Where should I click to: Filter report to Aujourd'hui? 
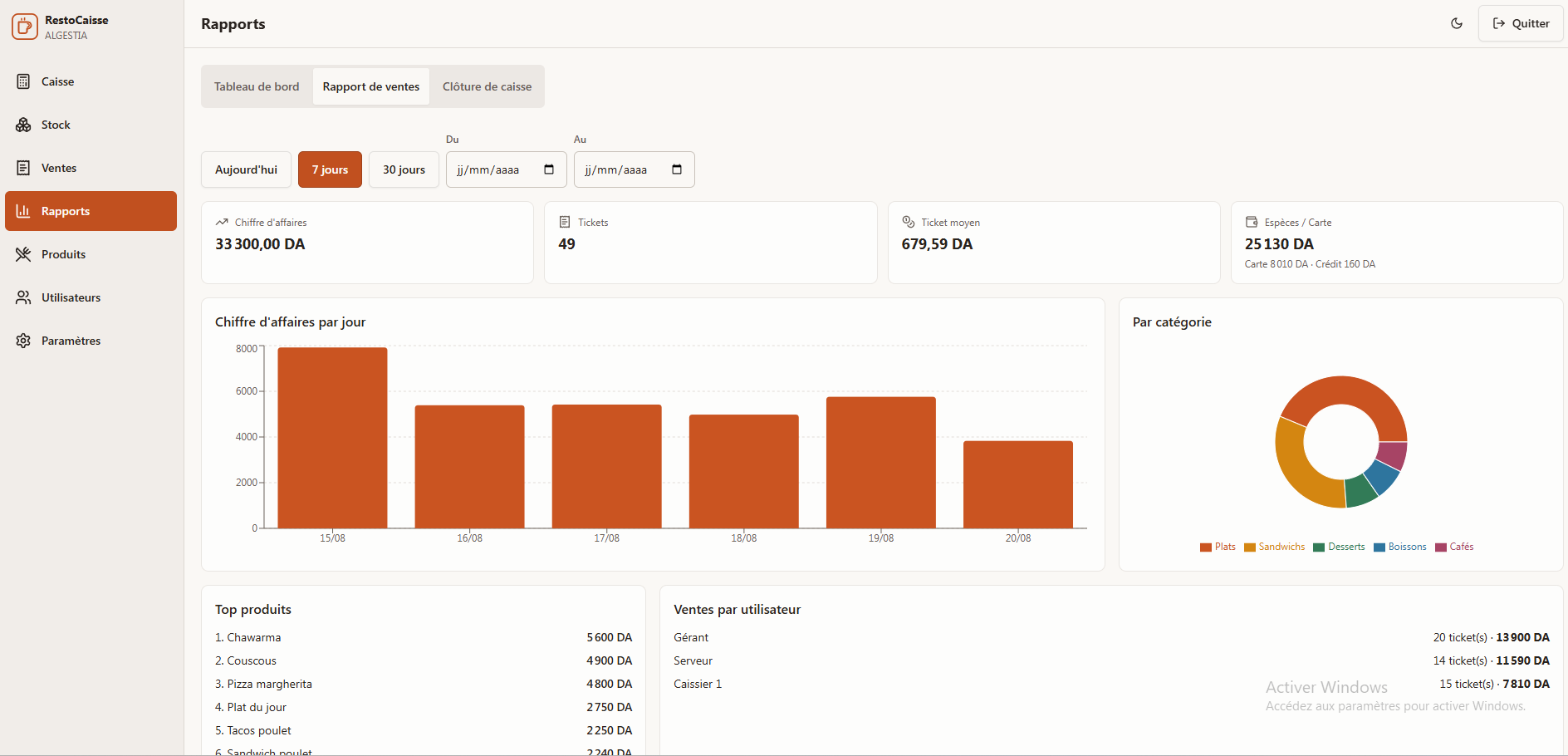pyautogui.click(x=246, y=169)
